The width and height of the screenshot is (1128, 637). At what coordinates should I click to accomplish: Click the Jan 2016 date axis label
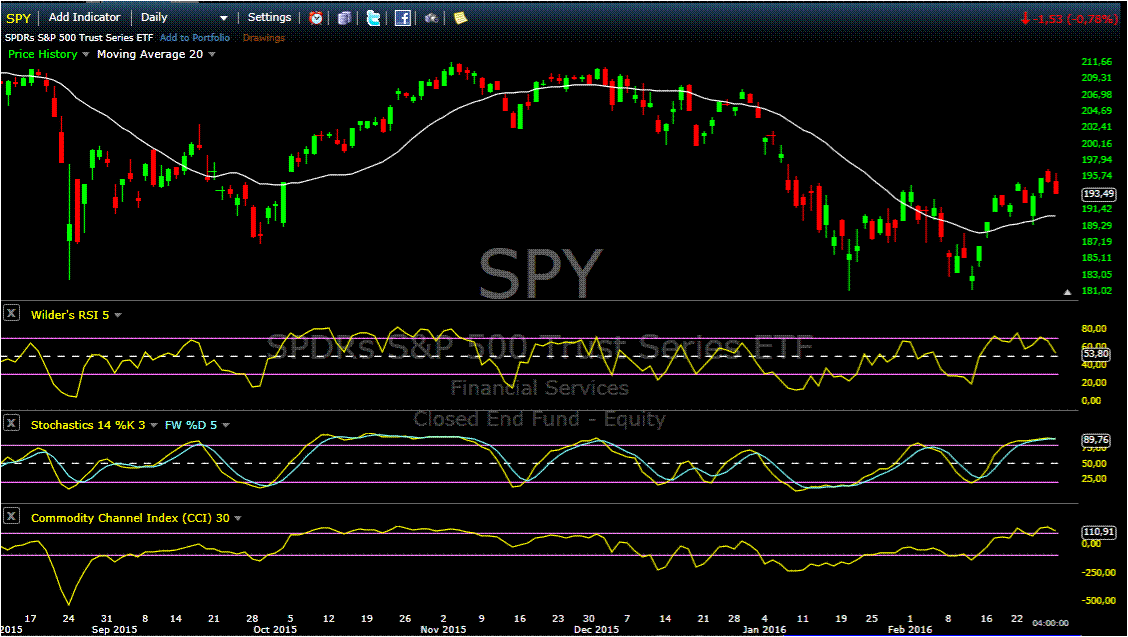click(x=764, y=629)
